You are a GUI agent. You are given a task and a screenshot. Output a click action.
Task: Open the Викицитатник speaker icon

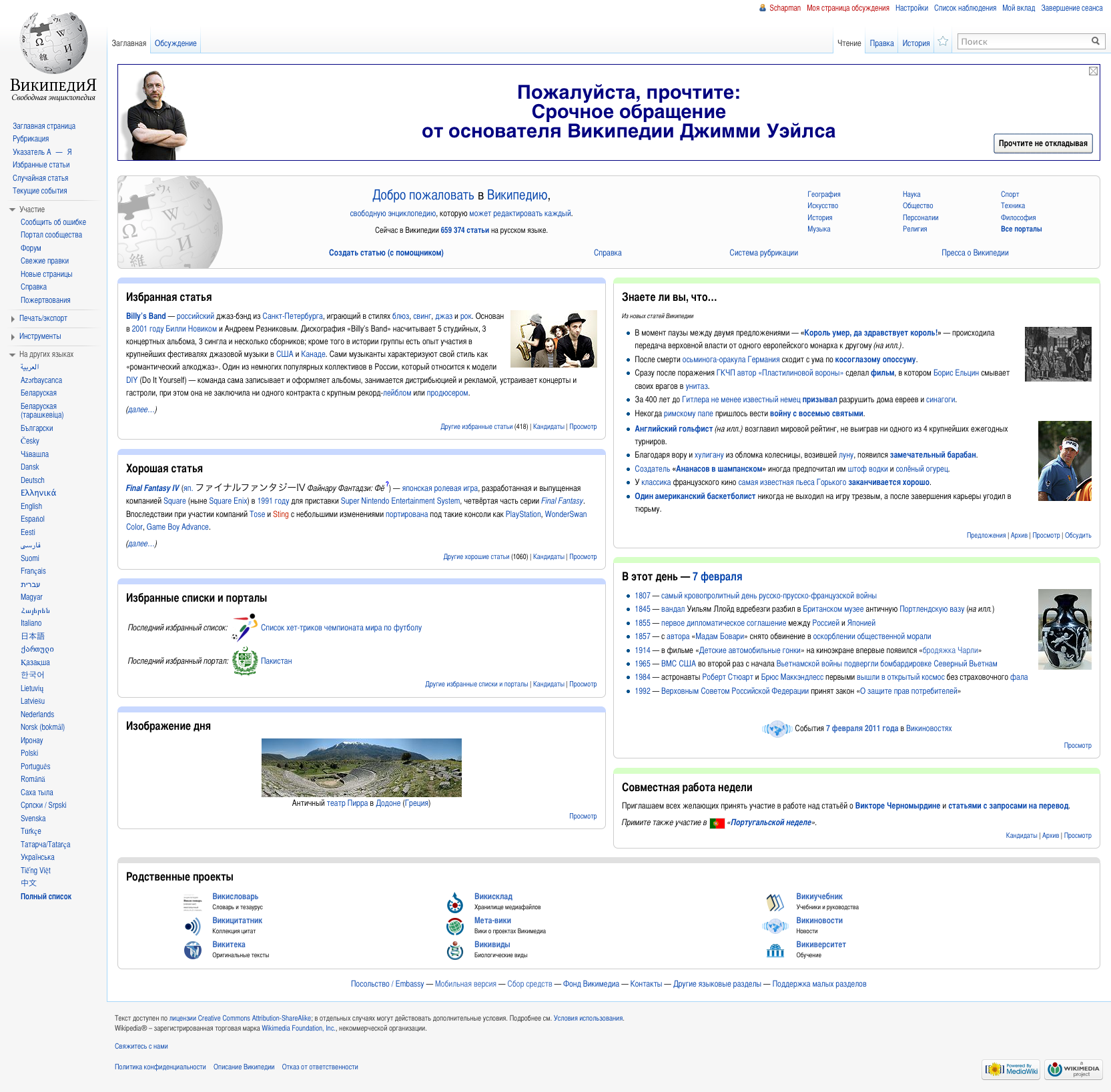(x=193, y=926)
